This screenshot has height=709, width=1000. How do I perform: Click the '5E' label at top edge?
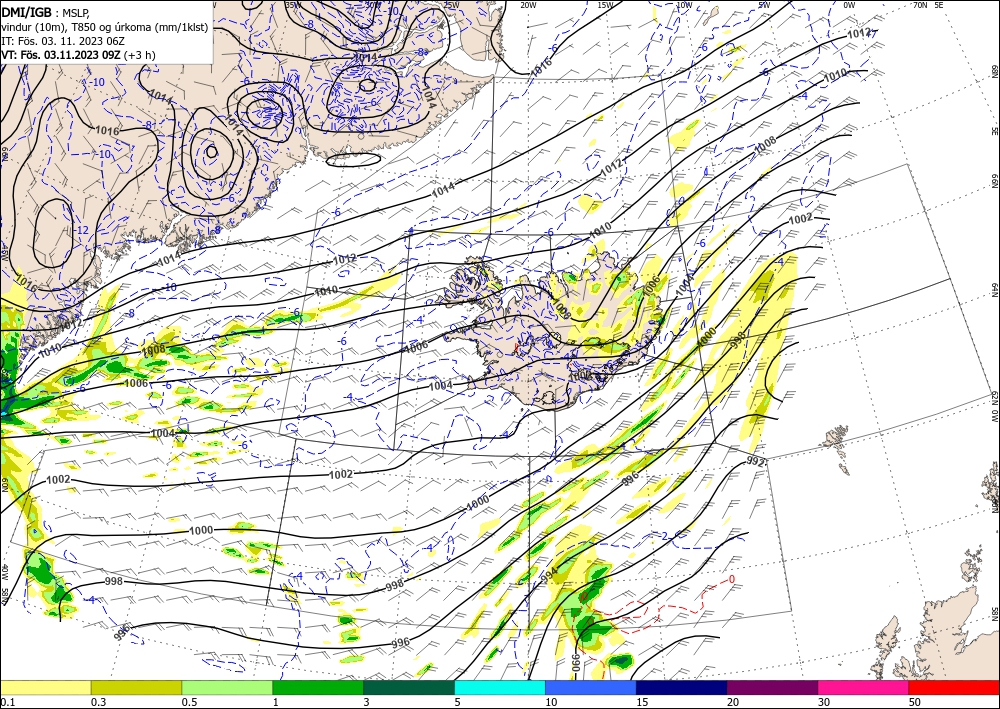pyautogui.click(x=939, y=5)
